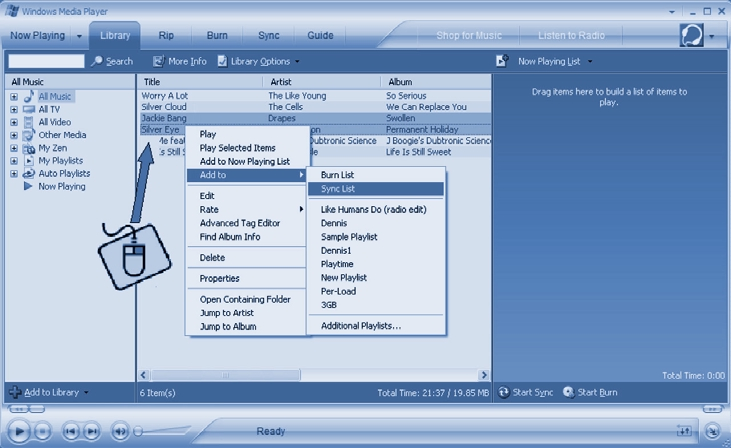The width and height of the screenshot is (731, 448).
Task: Click the compact mode icon at bottom right
Action: tap(712, 431)
